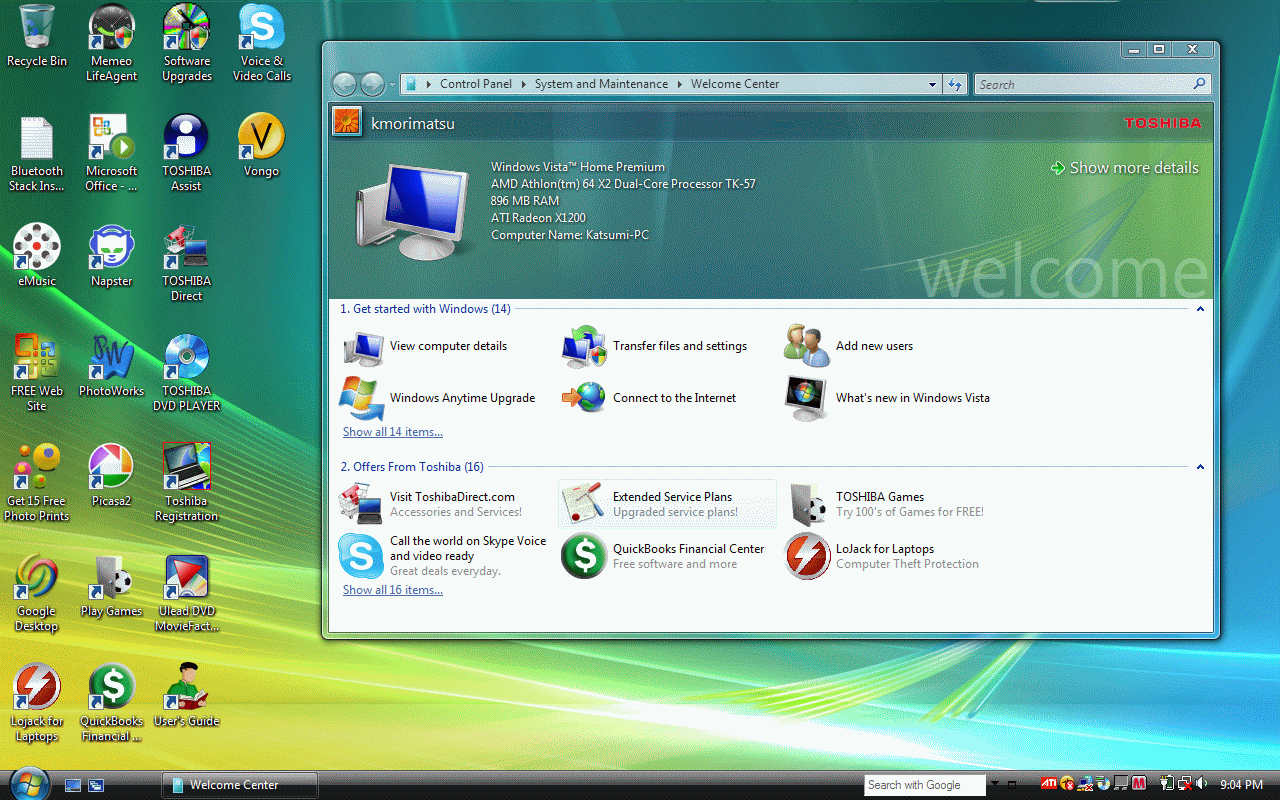This screenshot has width=1280, height=800.
Task: Launch Picasa2 from the desktop
Action: 112,476
